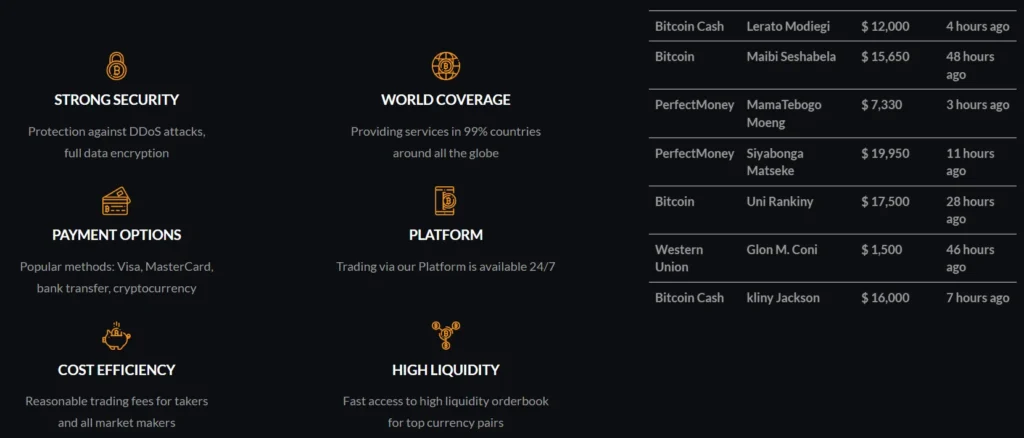
Task: Click the credit card Payment Options icon
Action: pos(116,203)
